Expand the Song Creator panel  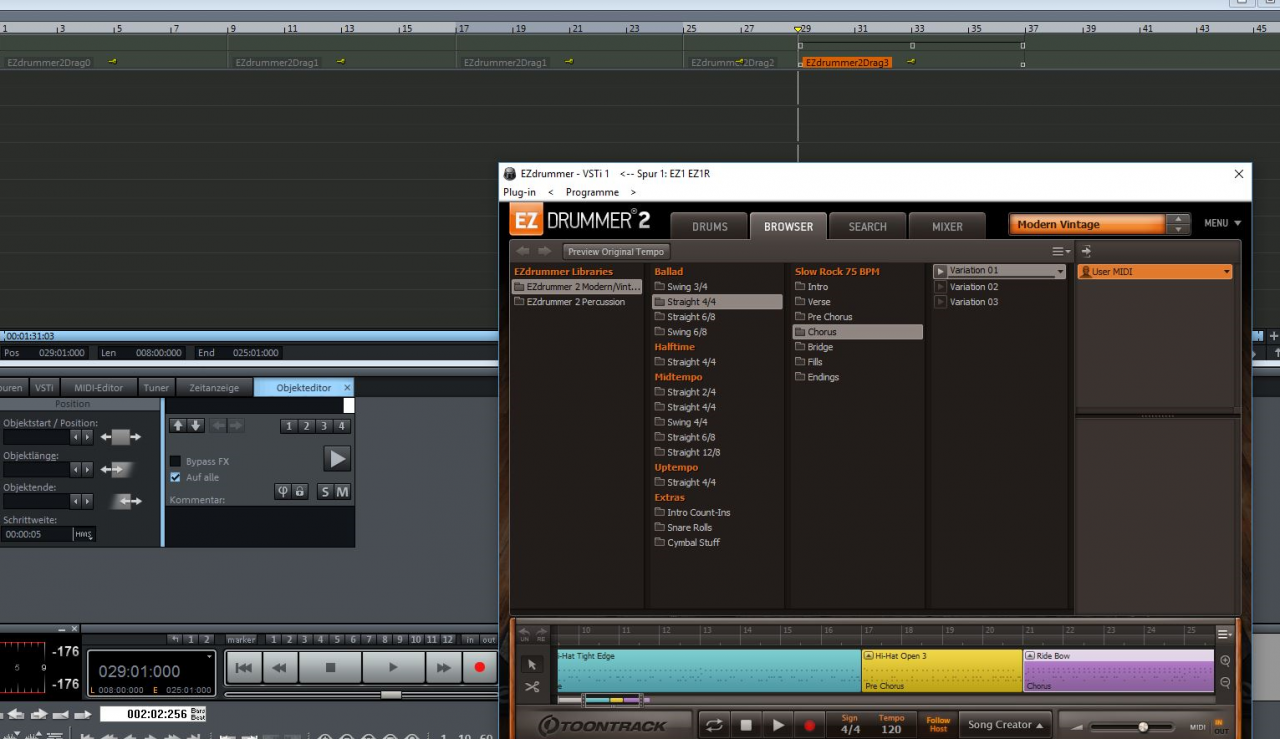click(x=1005, y=725)
